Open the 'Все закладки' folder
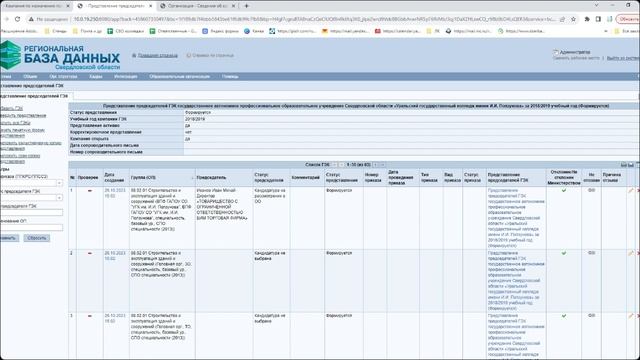This screenshot has height=360, width=640. 627,31
